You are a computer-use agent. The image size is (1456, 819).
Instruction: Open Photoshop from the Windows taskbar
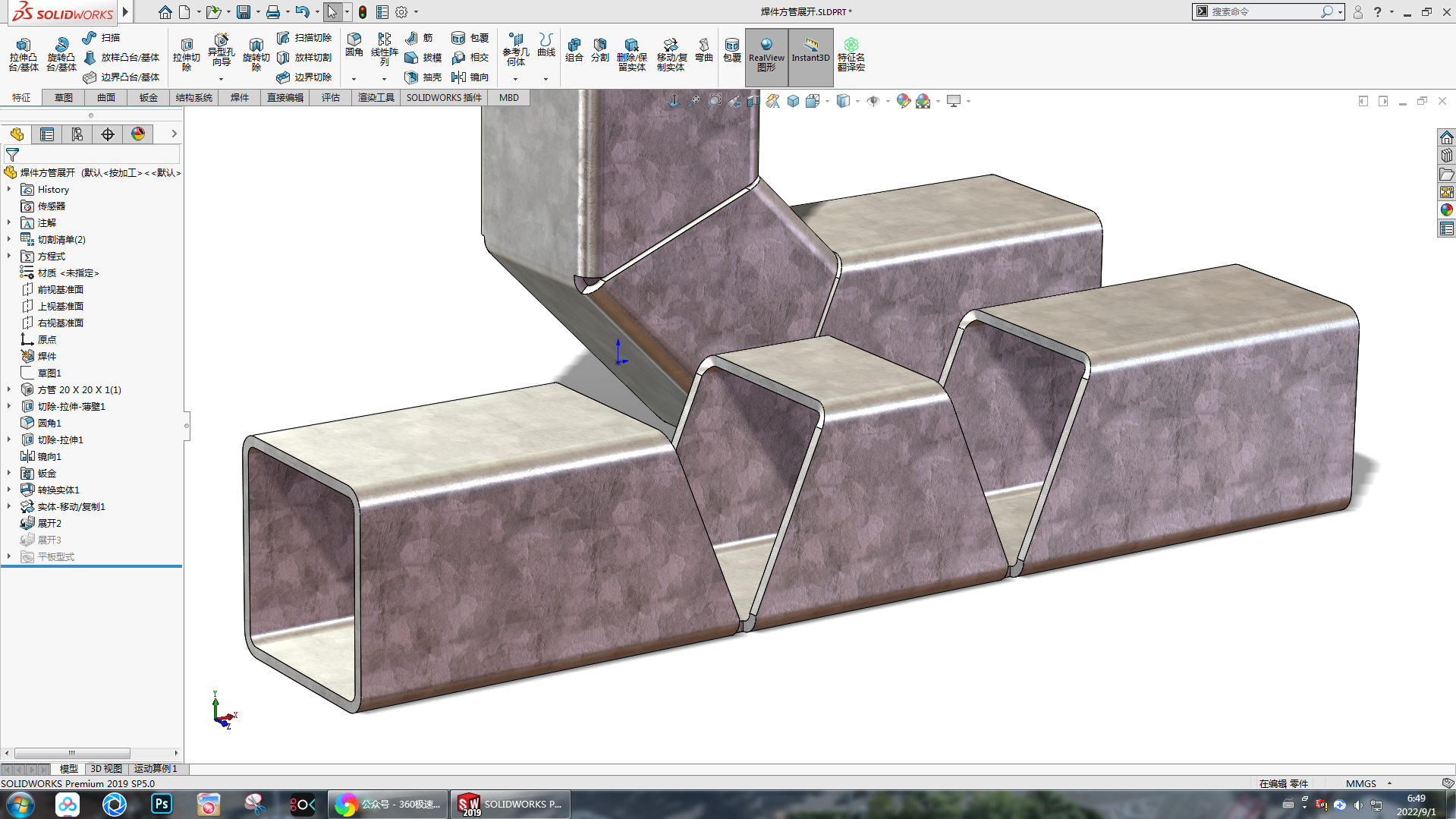pos(162,804)
